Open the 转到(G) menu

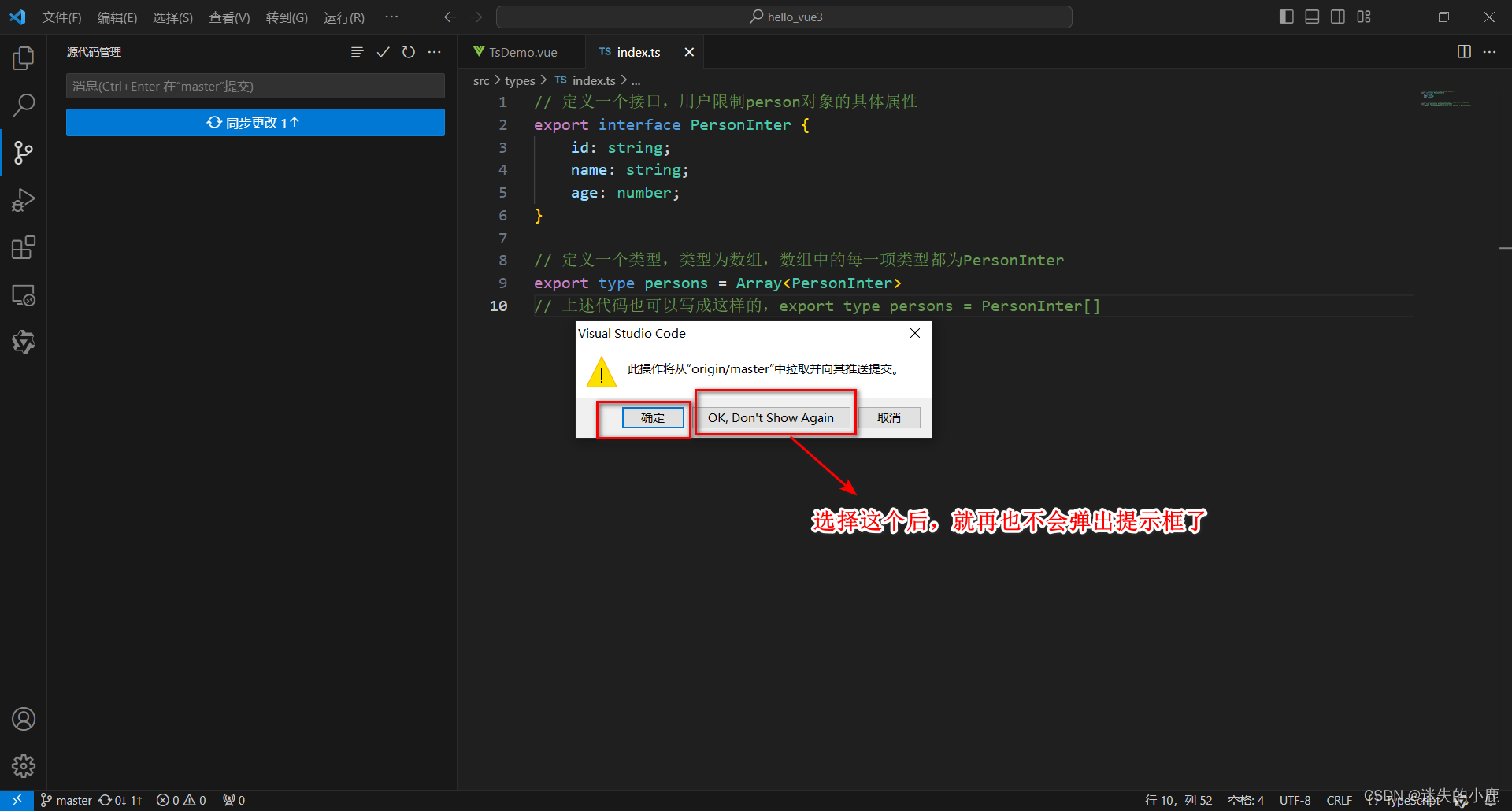coord(287,17)
